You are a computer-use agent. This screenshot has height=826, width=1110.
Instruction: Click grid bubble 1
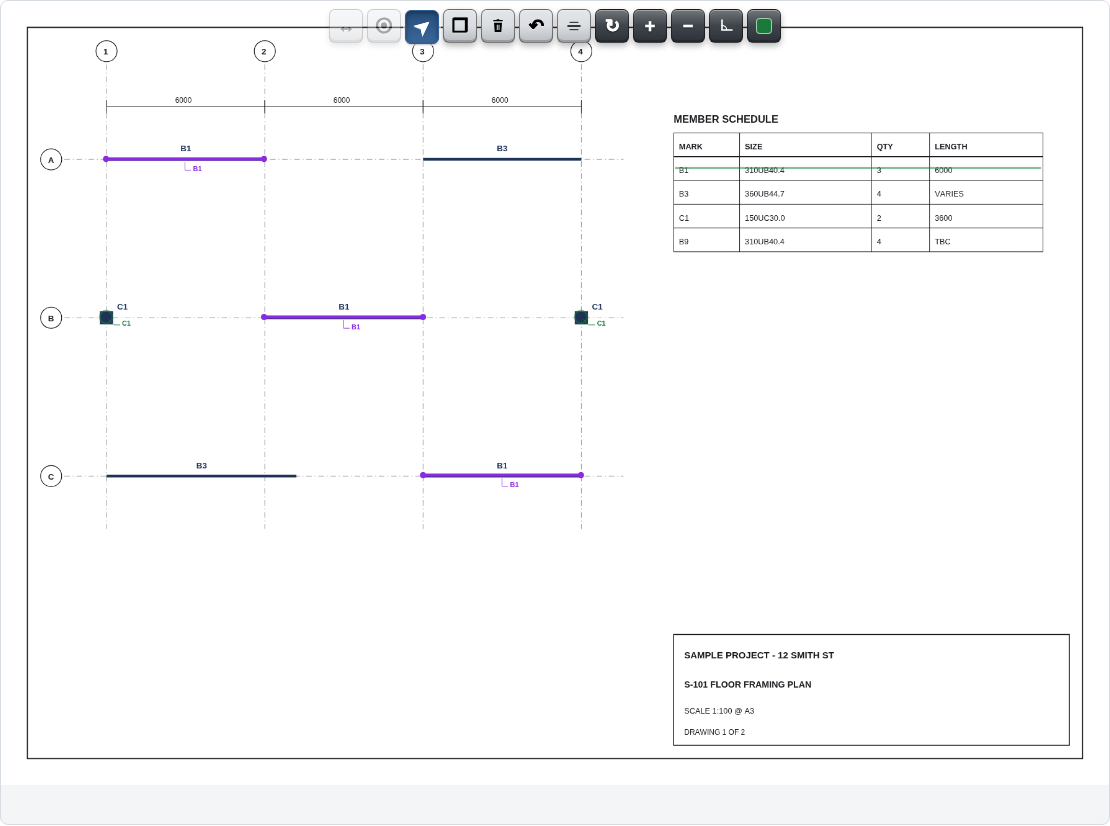tap(106, 52)
